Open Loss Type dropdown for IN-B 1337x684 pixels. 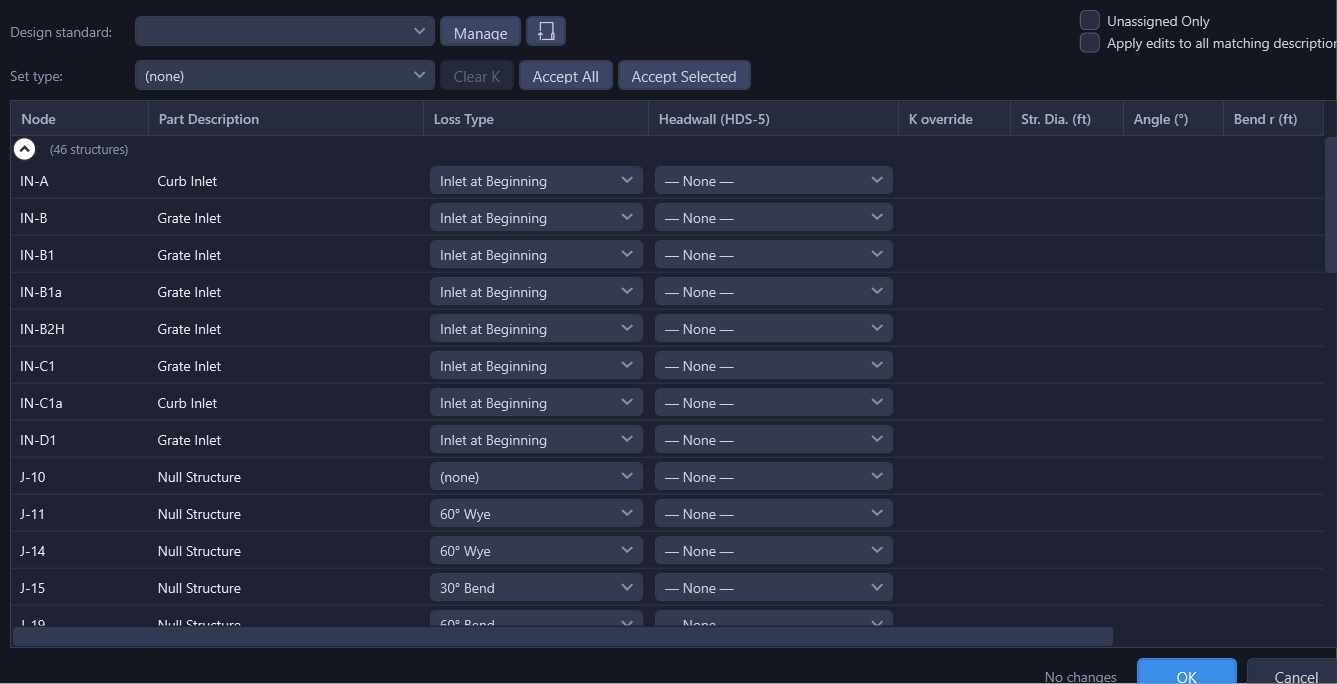(x=536, y=218)
